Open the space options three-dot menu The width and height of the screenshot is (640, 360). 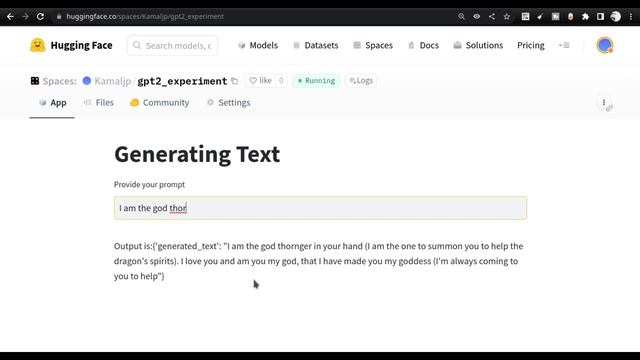(x=604, y=103)
